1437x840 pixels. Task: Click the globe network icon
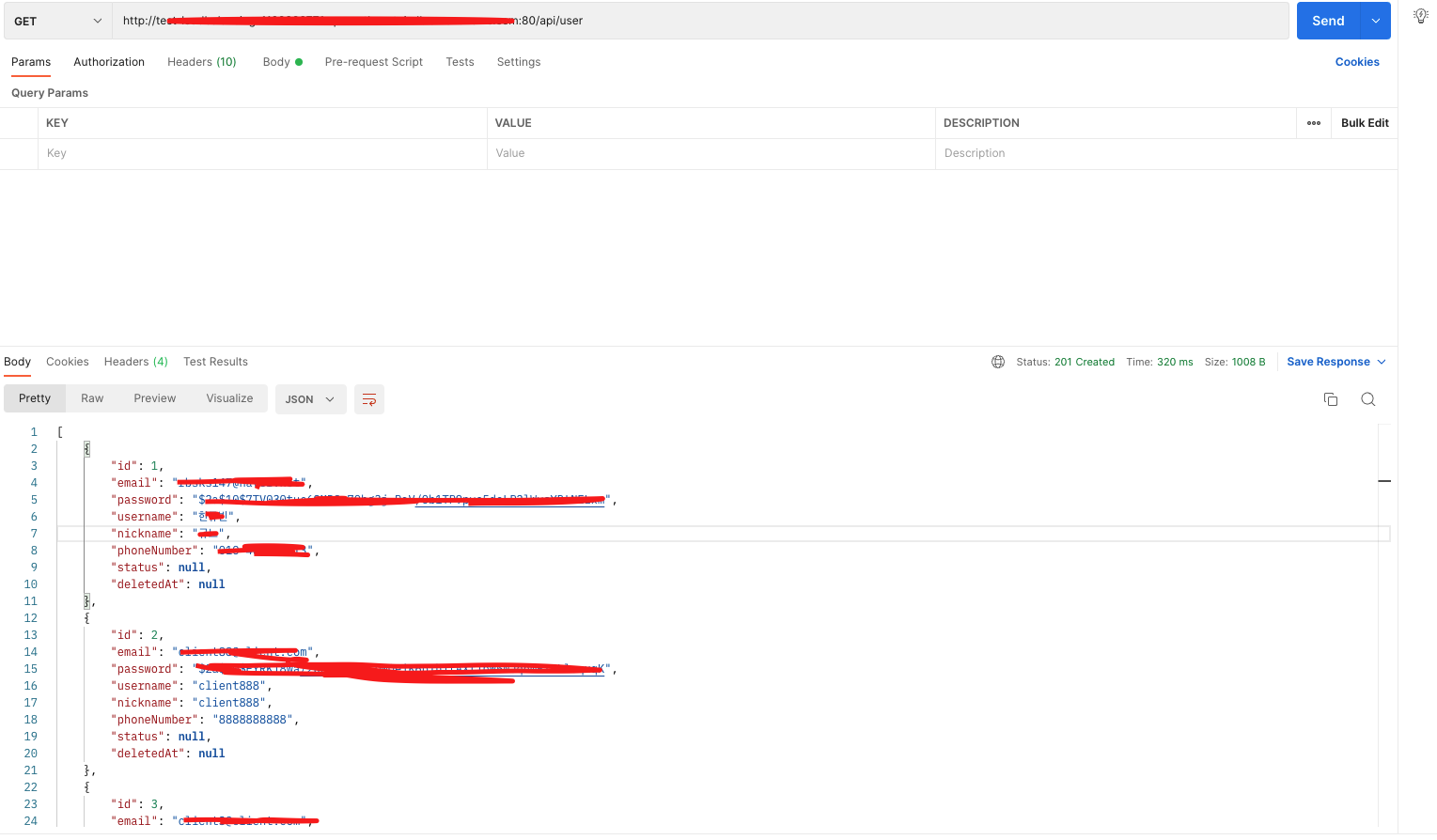(998, 362)
